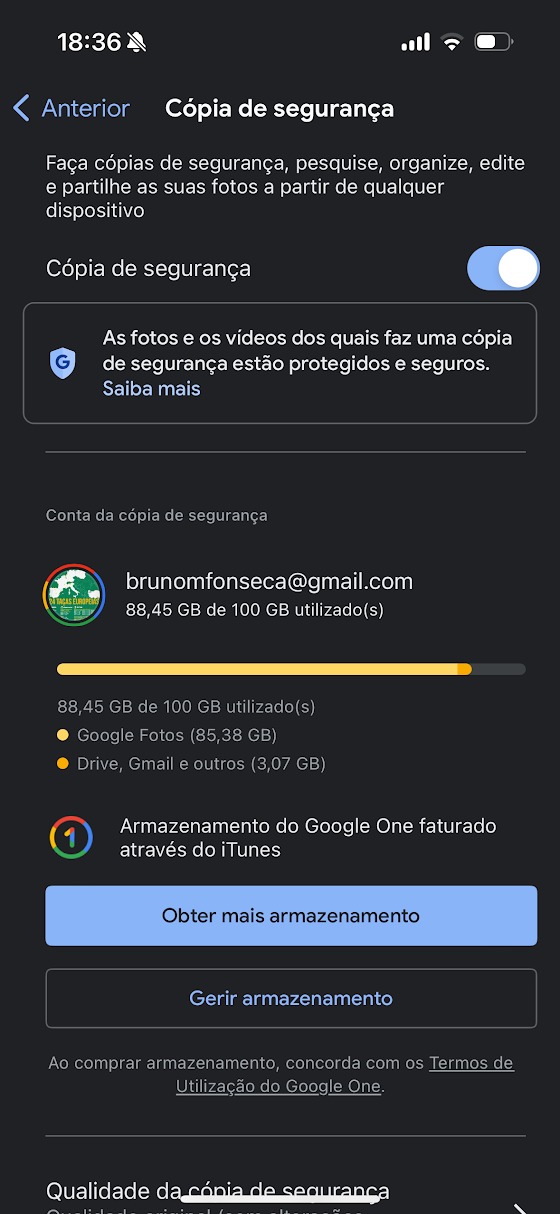Tap the back chevron arrow icon
This screenshot has height=1214, width=560.
21,108
